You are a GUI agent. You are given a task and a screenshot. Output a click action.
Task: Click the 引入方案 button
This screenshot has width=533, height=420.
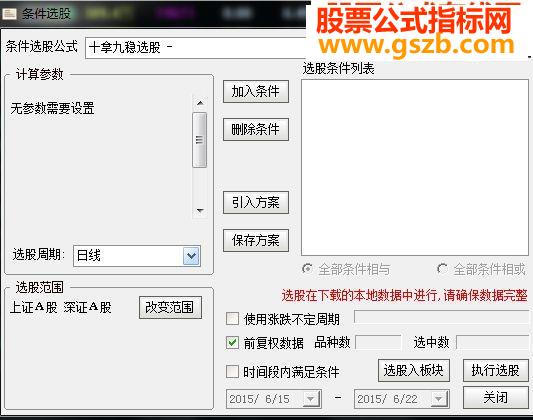coord(256,203)
